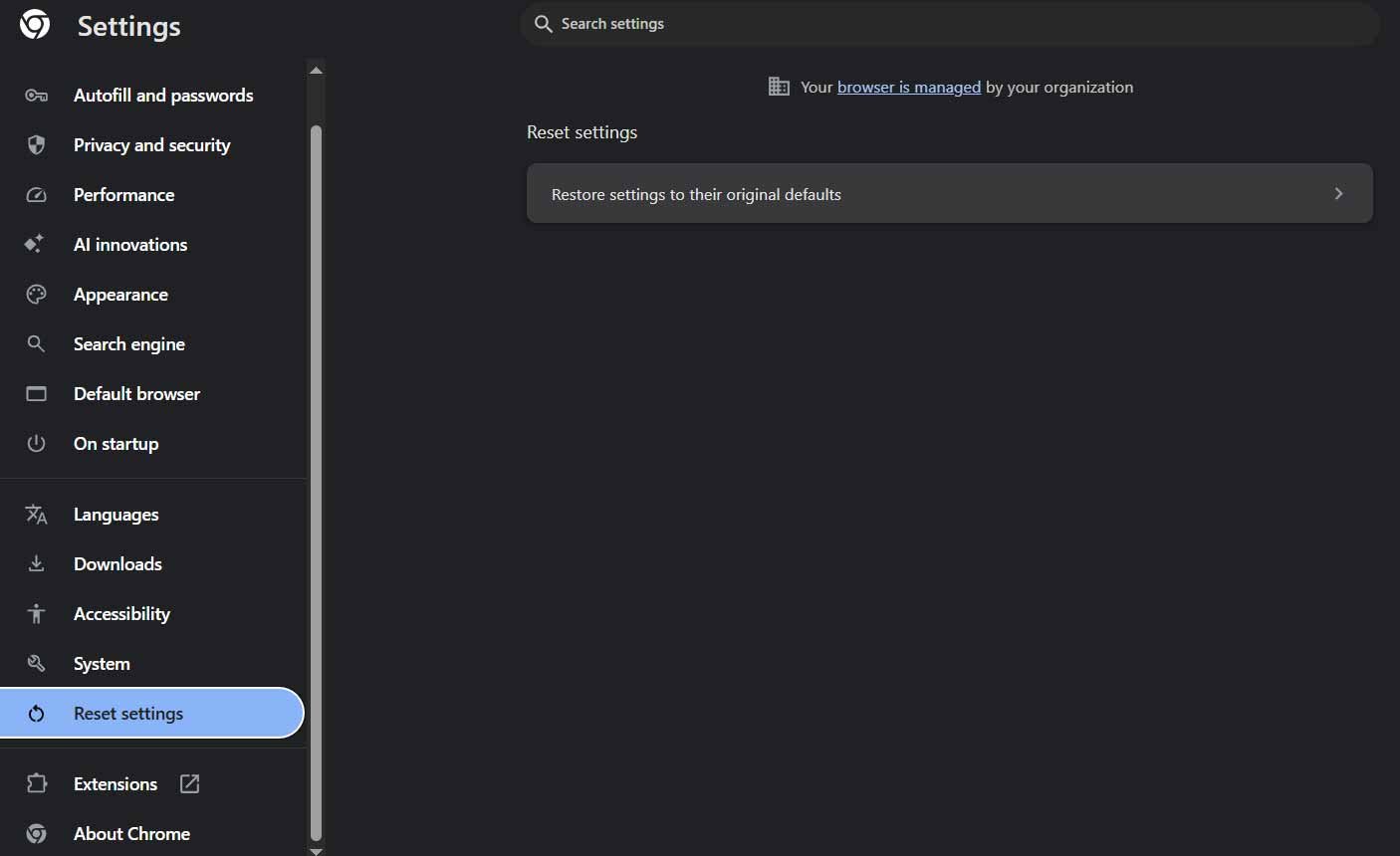Open Default browser settings
Image resolution: width=1400 pixels, height=856 pixels.
click(x=152, y=394)
